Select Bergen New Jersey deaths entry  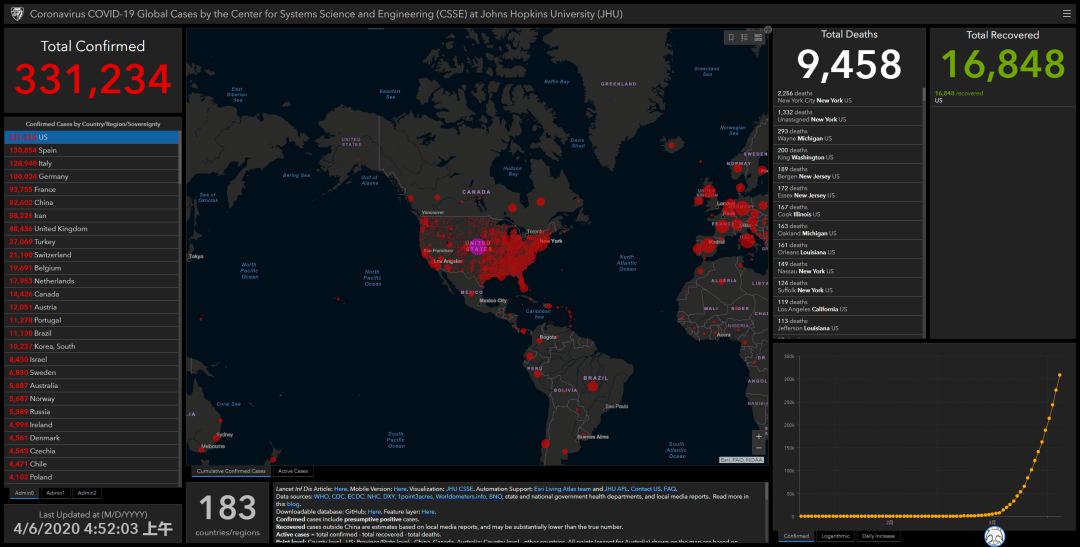point(849,173)
